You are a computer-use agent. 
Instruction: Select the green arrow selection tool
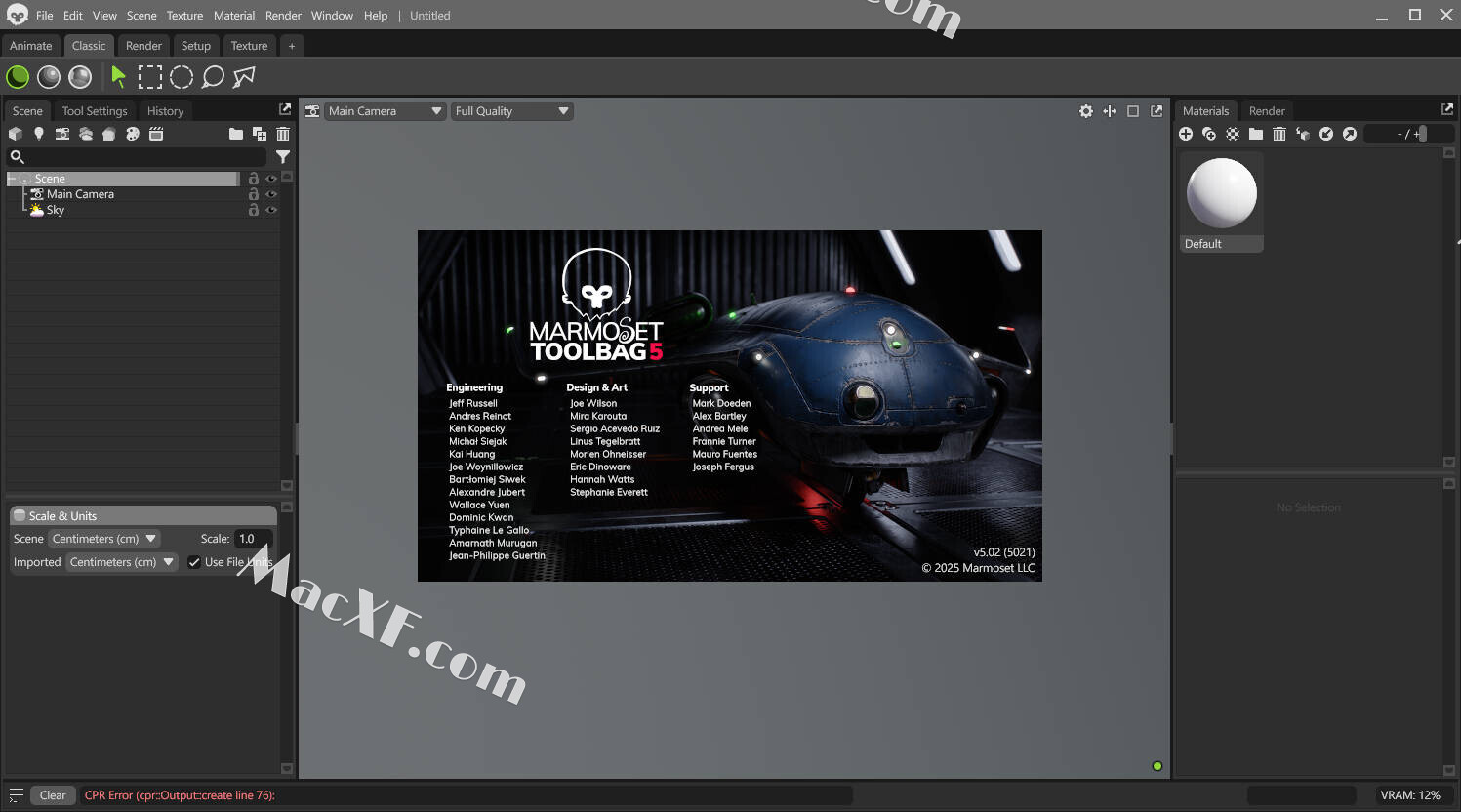118,76
